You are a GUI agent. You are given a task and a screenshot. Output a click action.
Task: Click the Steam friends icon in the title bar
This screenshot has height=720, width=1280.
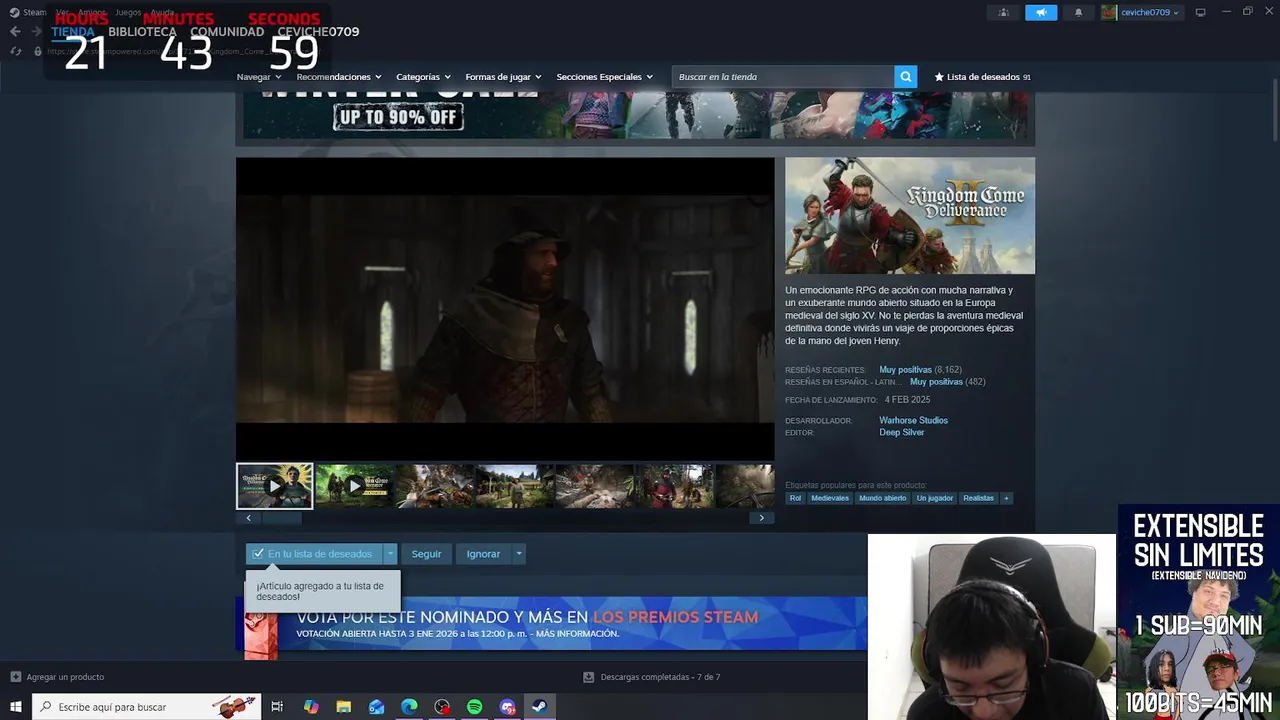1003,12
